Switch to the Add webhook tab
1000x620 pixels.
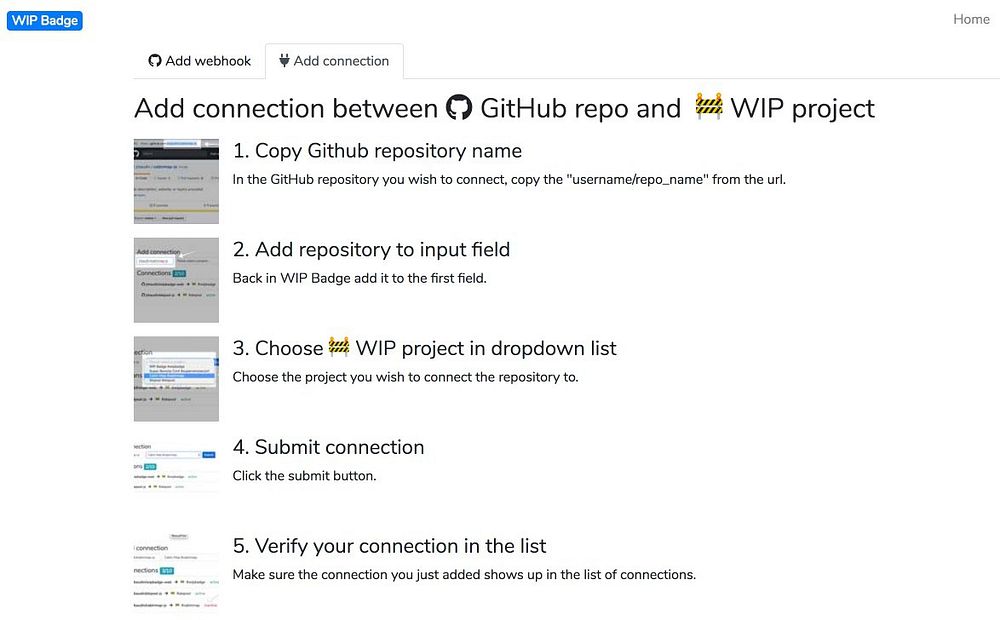[x=200, y=61]
